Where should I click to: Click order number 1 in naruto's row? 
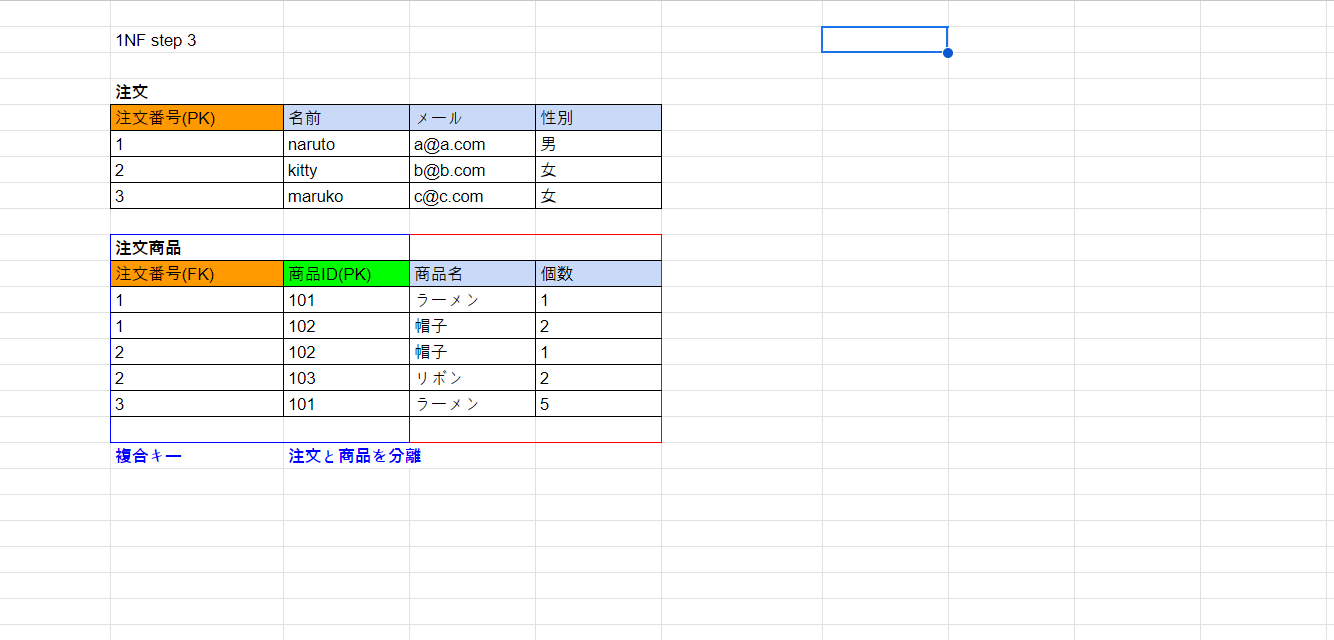tap(197, 144)
